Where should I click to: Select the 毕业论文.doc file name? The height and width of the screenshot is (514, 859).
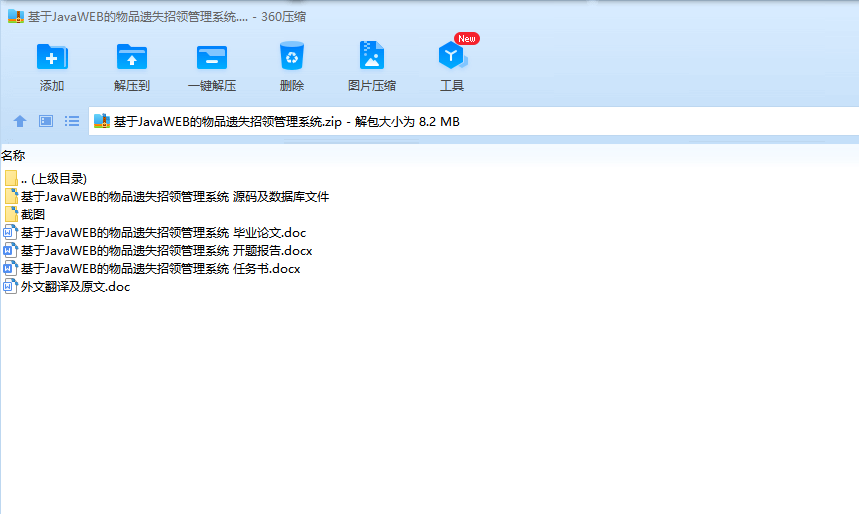(x=163, y=233)
